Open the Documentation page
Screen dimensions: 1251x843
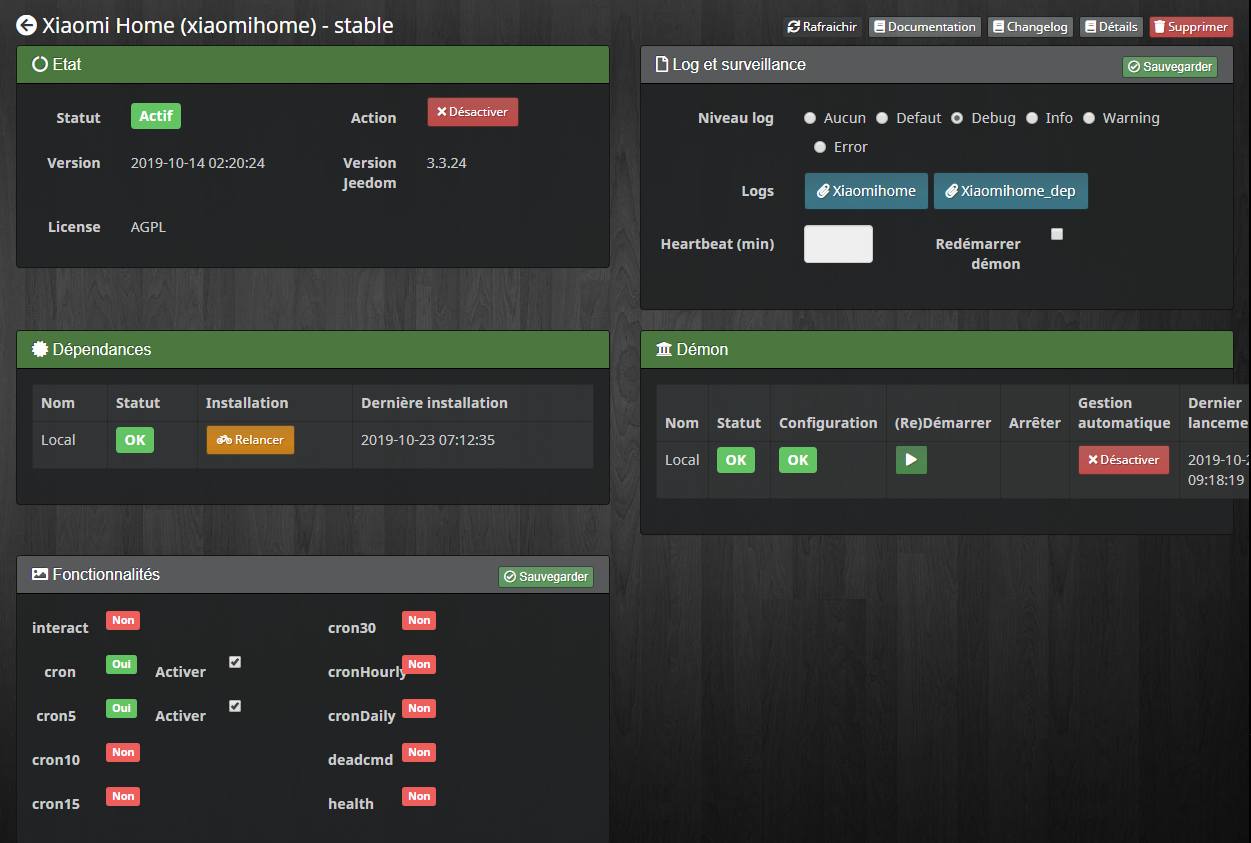(925, 27)
